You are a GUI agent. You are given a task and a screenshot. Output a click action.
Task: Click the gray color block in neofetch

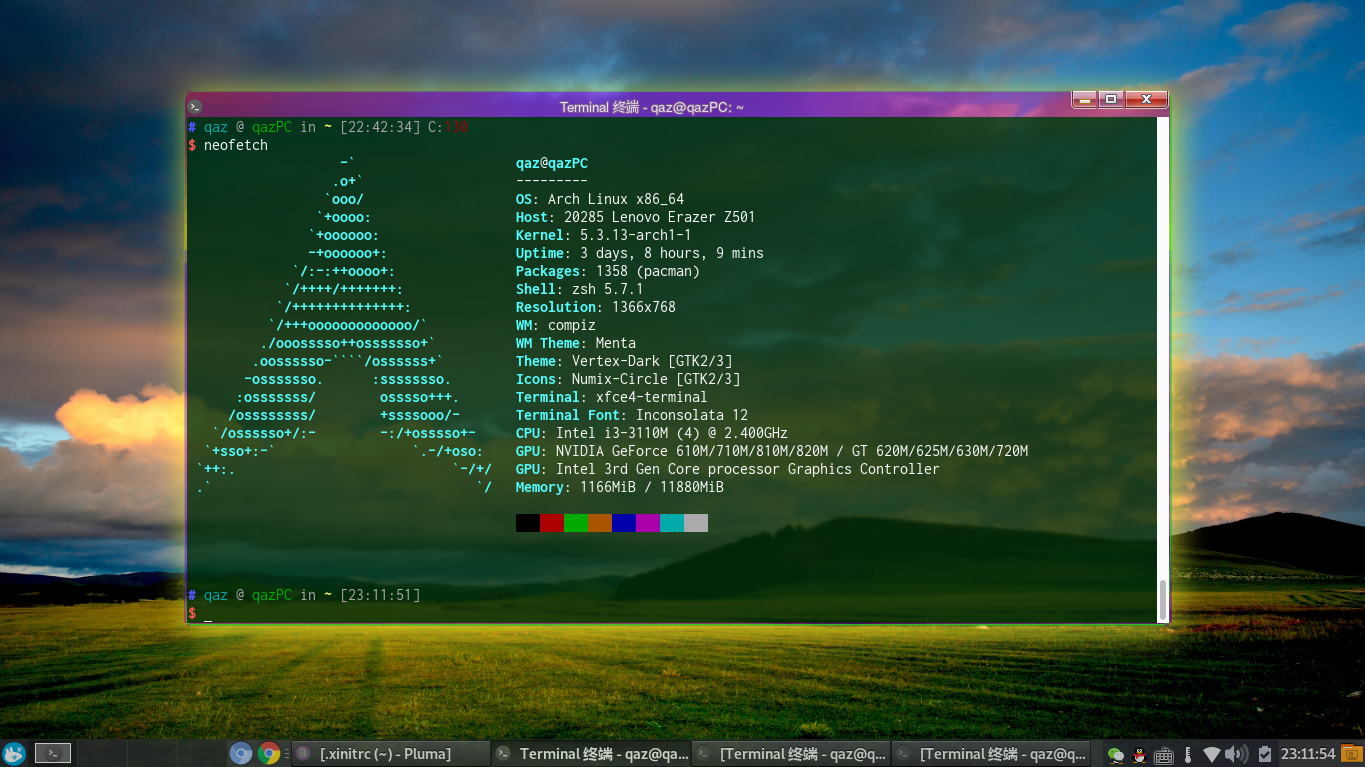click(x=696, y=523)
